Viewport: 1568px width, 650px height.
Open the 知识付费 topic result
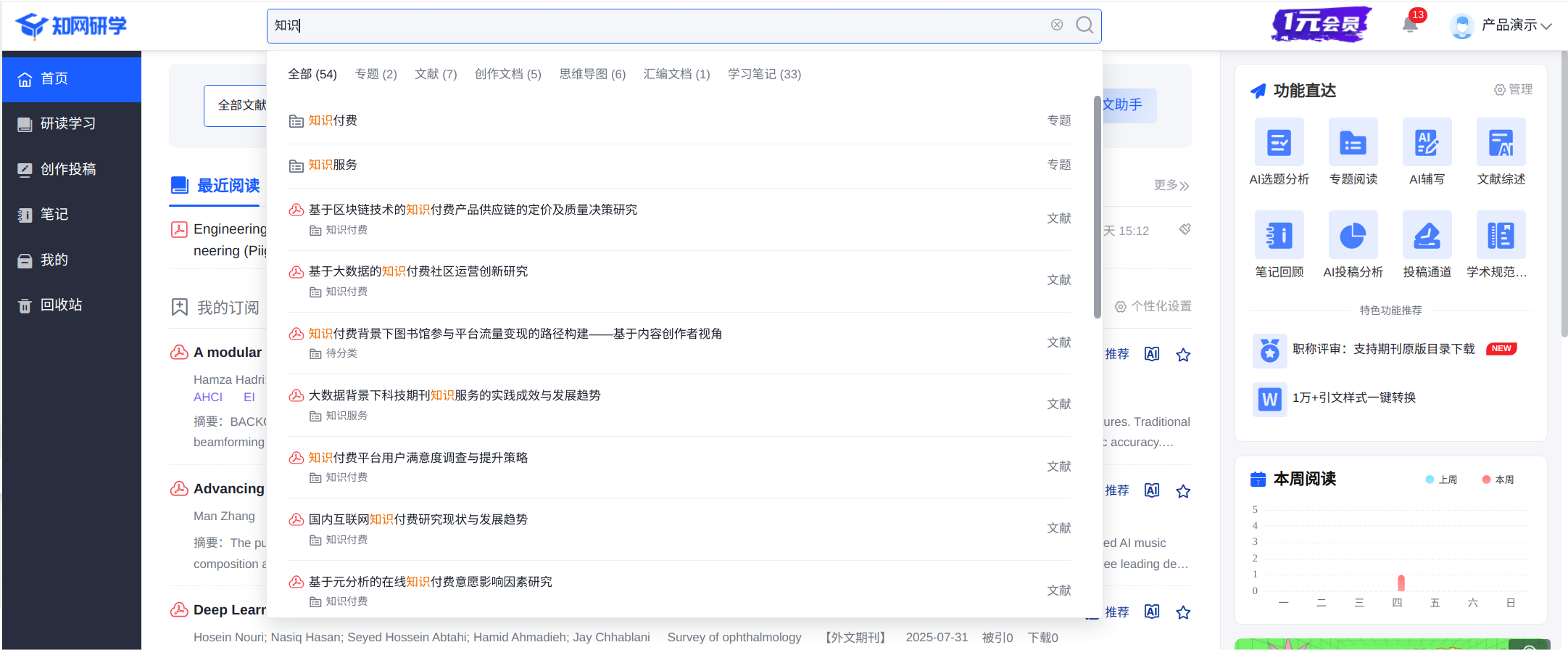333,120
